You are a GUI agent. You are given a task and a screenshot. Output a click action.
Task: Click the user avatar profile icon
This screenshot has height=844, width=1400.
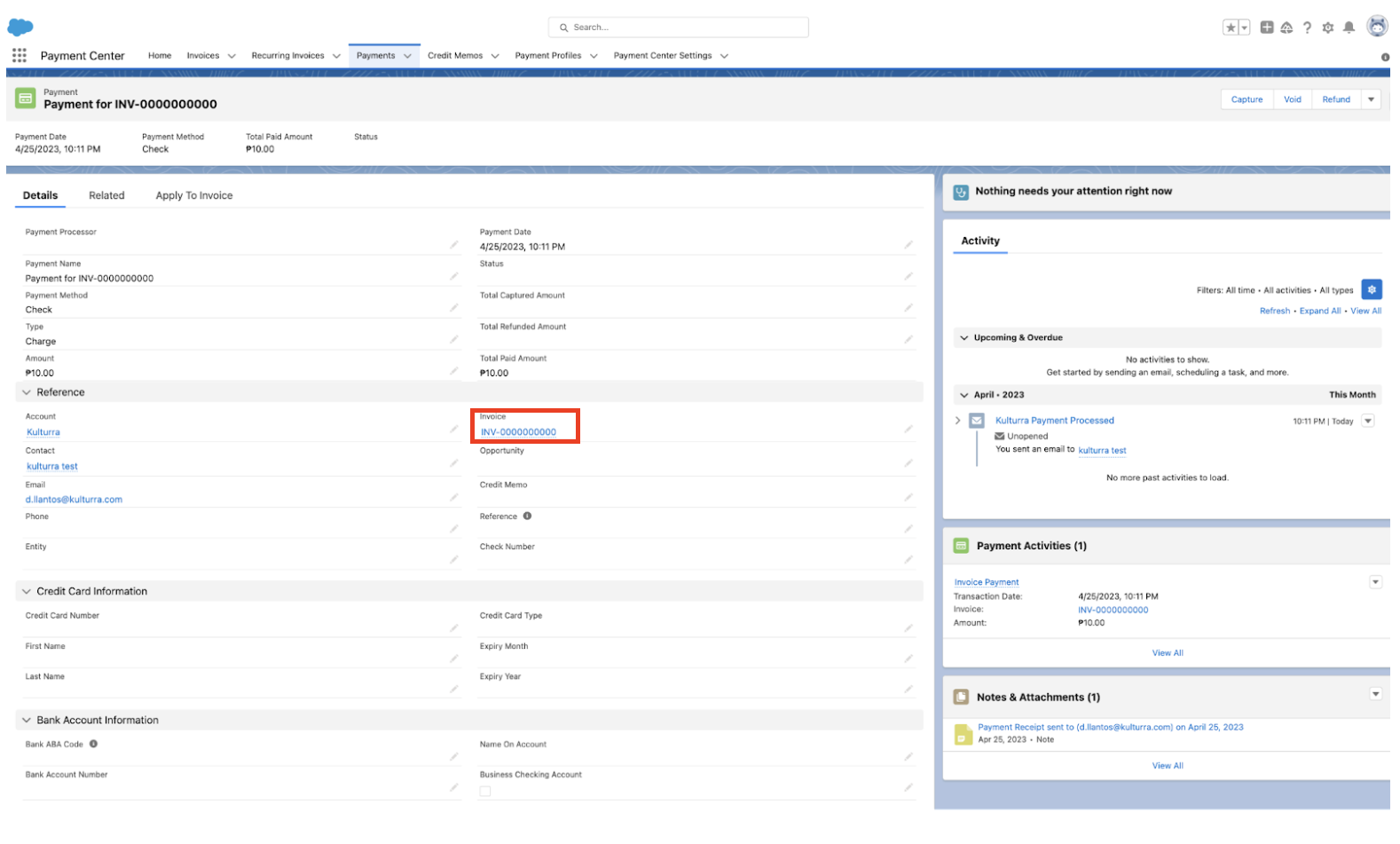click(1377, 27)
